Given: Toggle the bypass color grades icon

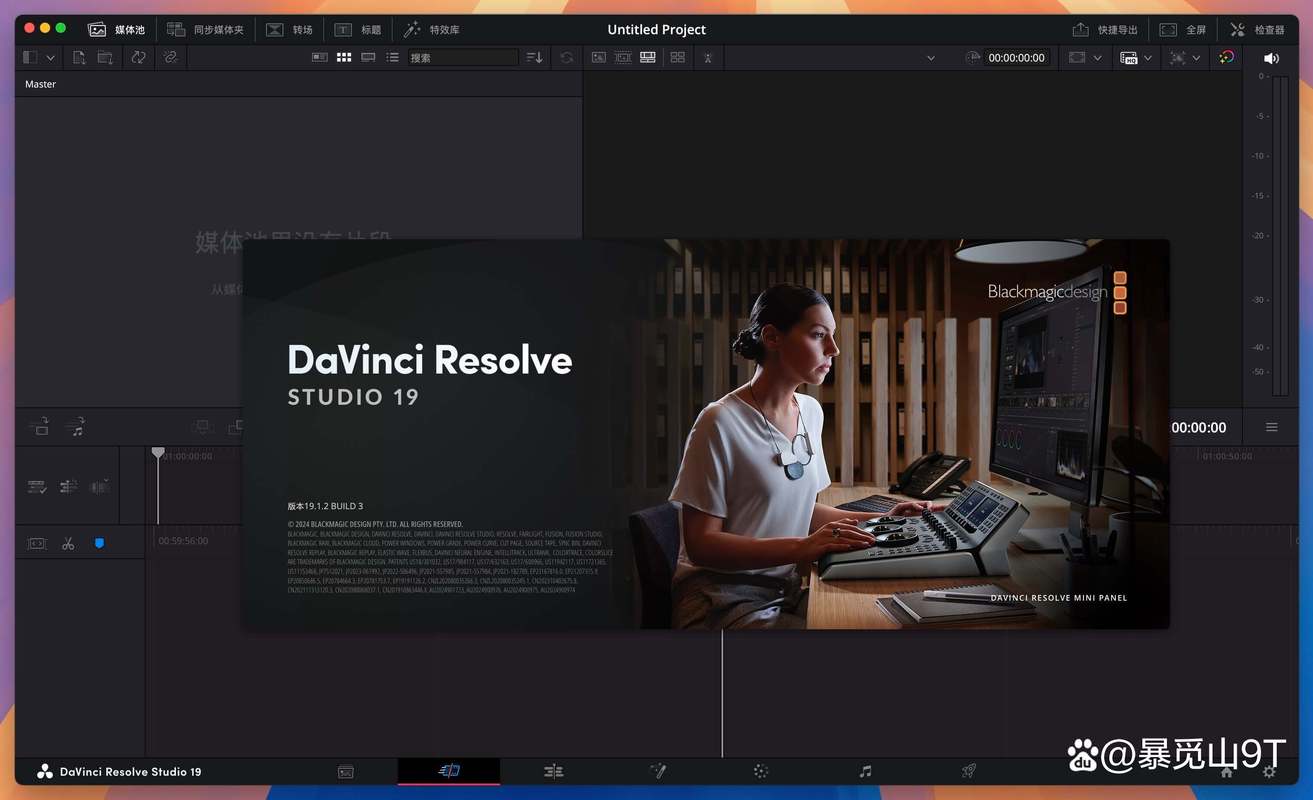Looking at the screenshot, I should click(1227, 58).
